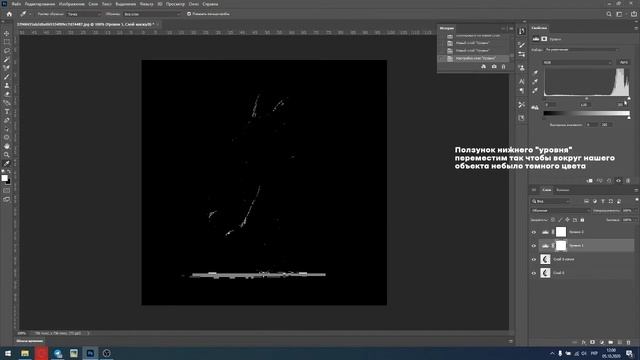Click the white input levels slider

629,99
